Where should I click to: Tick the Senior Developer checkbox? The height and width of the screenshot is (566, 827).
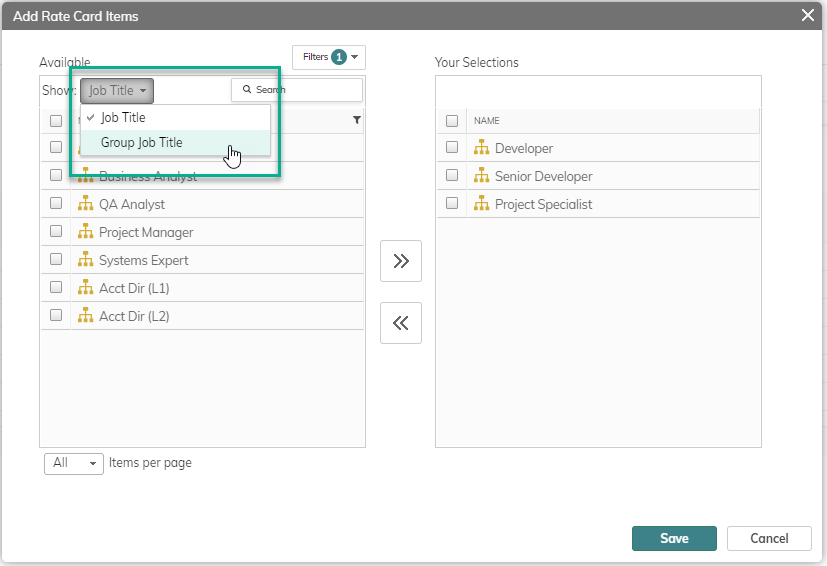452,175
